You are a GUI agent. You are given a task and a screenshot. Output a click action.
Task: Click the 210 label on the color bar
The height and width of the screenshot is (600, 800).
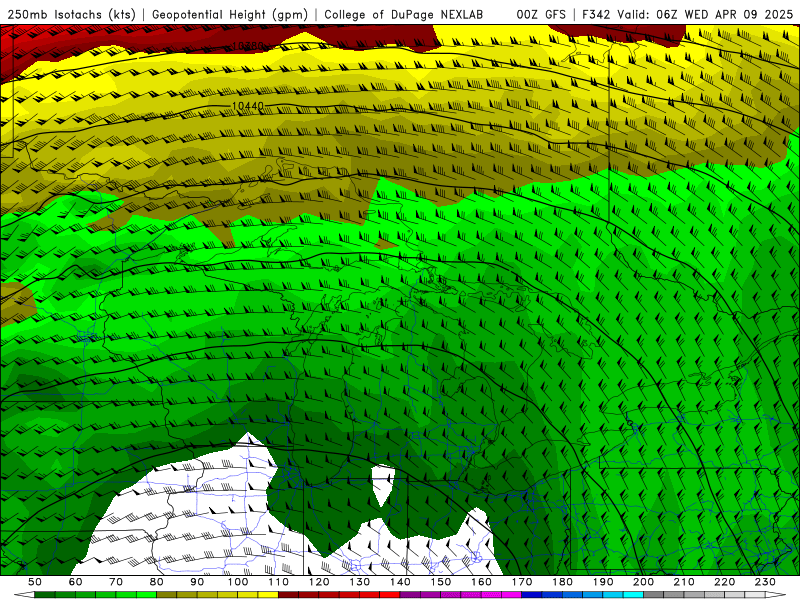(684, 582)
